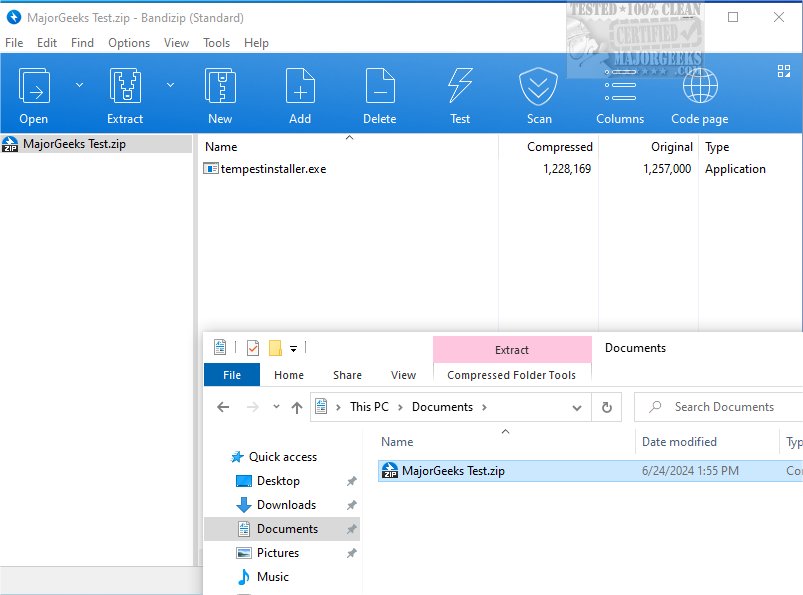Image resolution: width=803 pixels, height=595 pixels.
Task: Click the Add files toolbar icon
Action: coord(300,87)
